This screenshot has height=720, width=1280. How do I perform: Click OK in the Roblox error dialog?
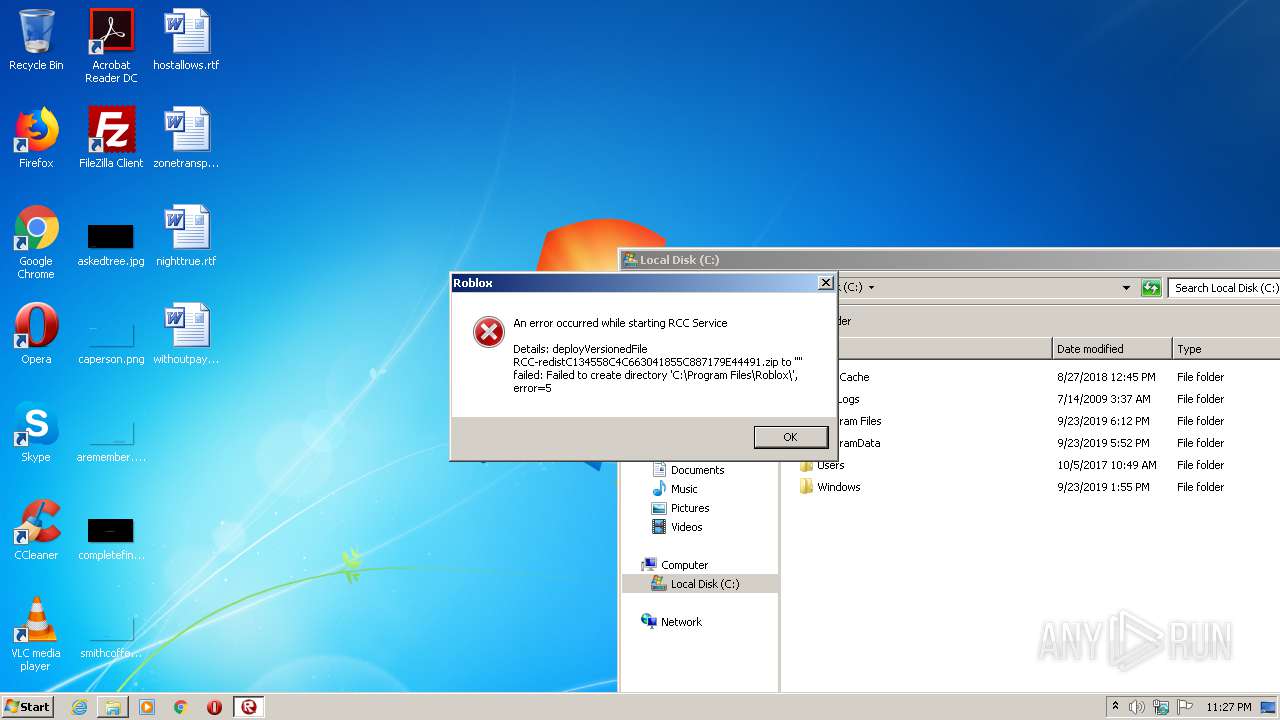(790, 437)
